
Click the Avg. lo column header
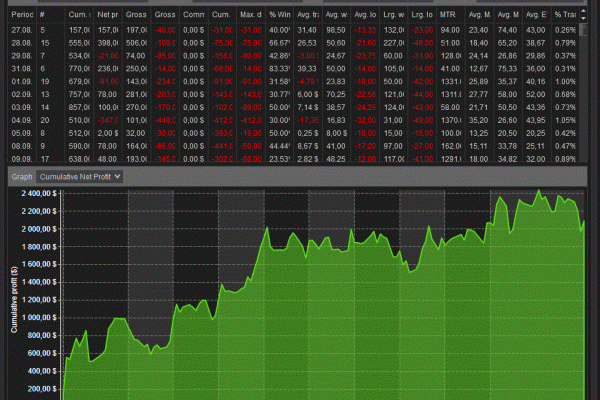365,15
